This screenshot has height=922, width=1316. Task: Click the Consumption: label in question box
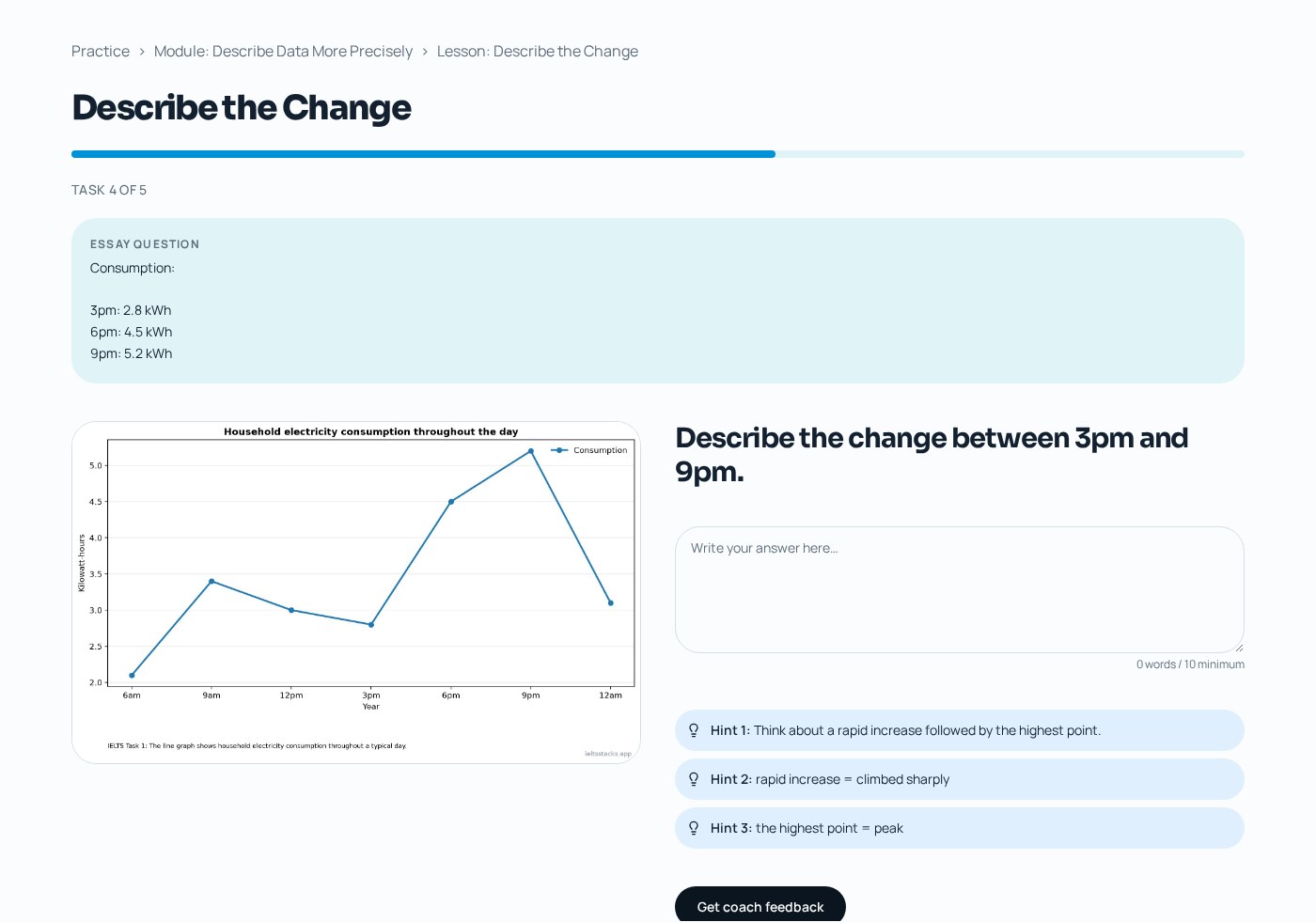[133, 268]
